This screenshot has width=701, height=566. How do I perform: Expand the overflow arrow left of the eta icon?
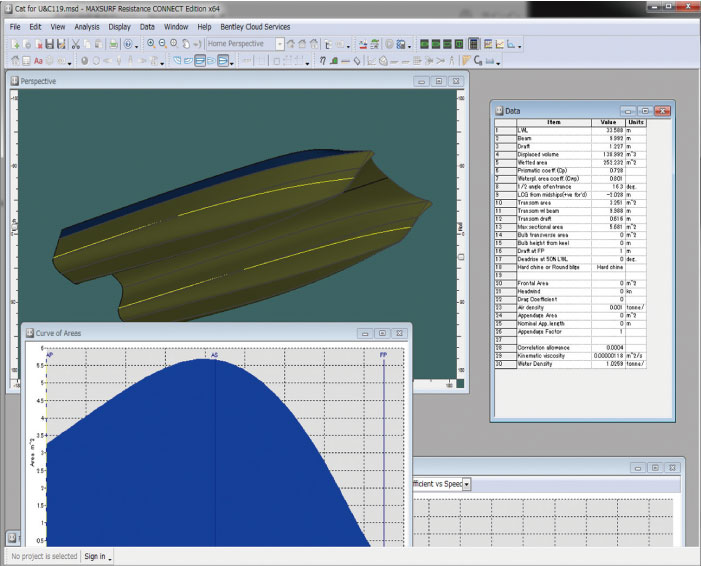pos(308,62)
